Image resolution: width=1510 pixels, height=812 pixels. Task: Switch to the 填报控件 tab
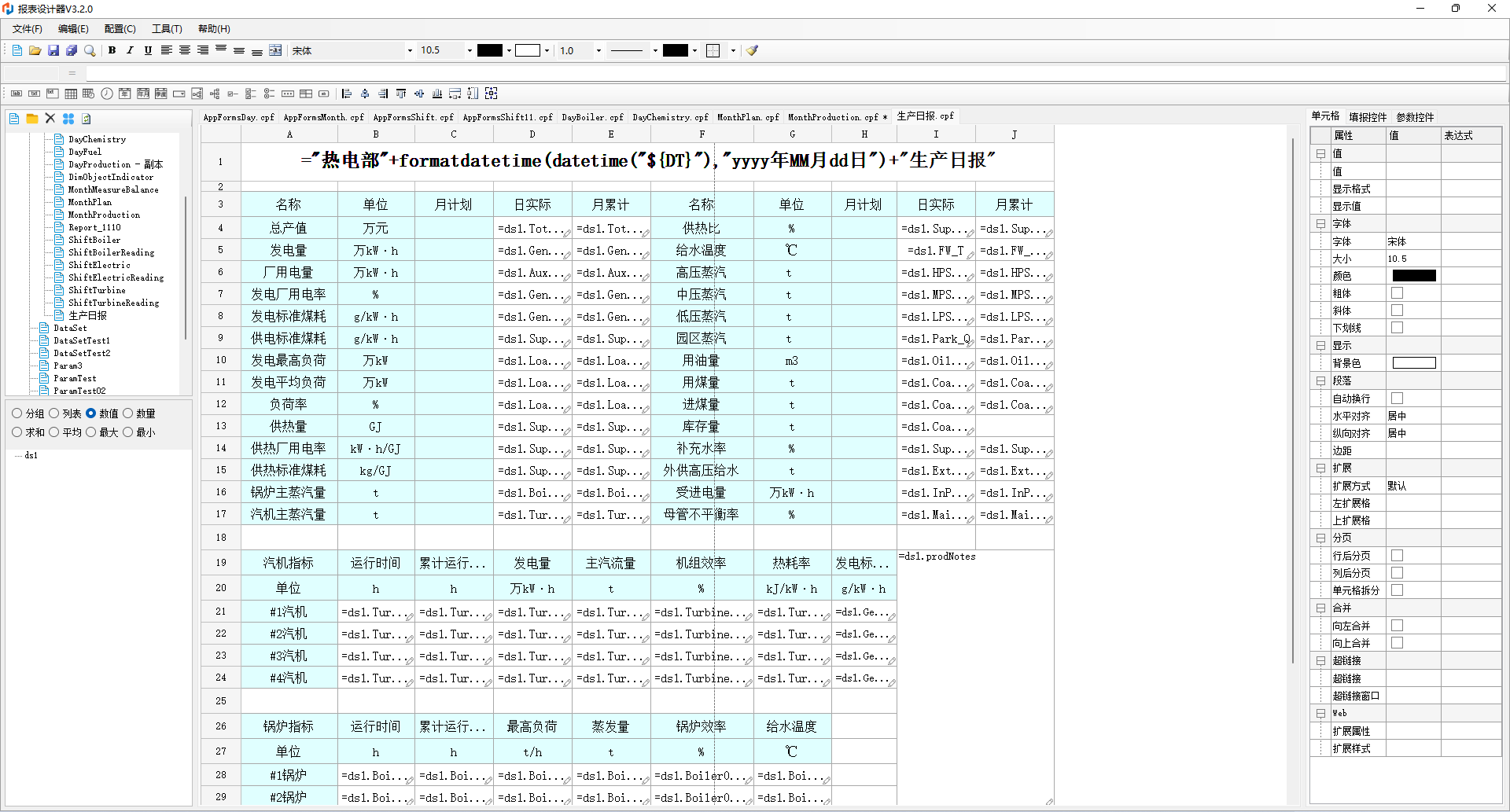pos(1368,117)
